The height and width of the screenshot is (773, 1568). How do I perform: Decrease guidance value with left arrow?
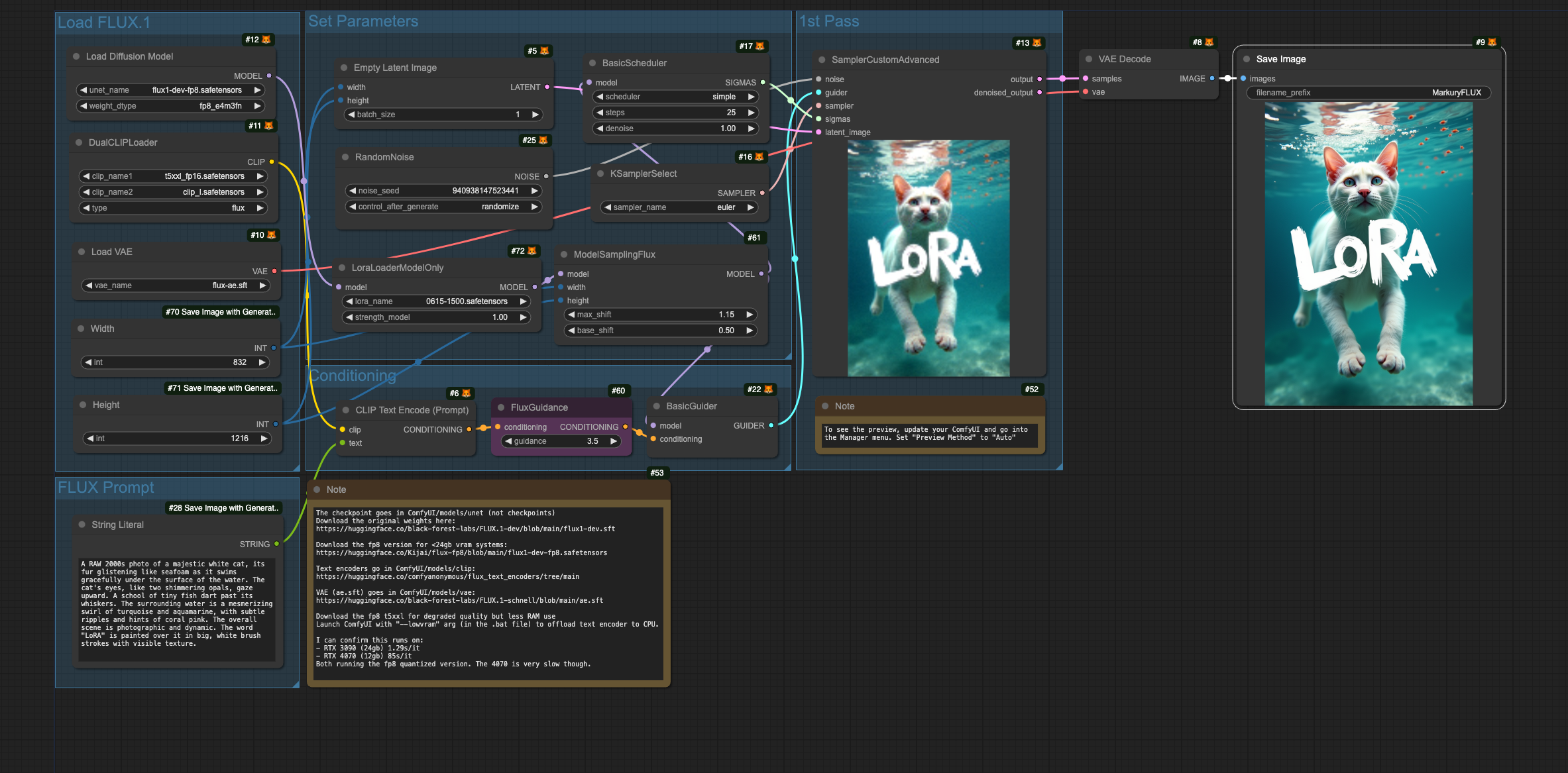[x=508, y=441]
